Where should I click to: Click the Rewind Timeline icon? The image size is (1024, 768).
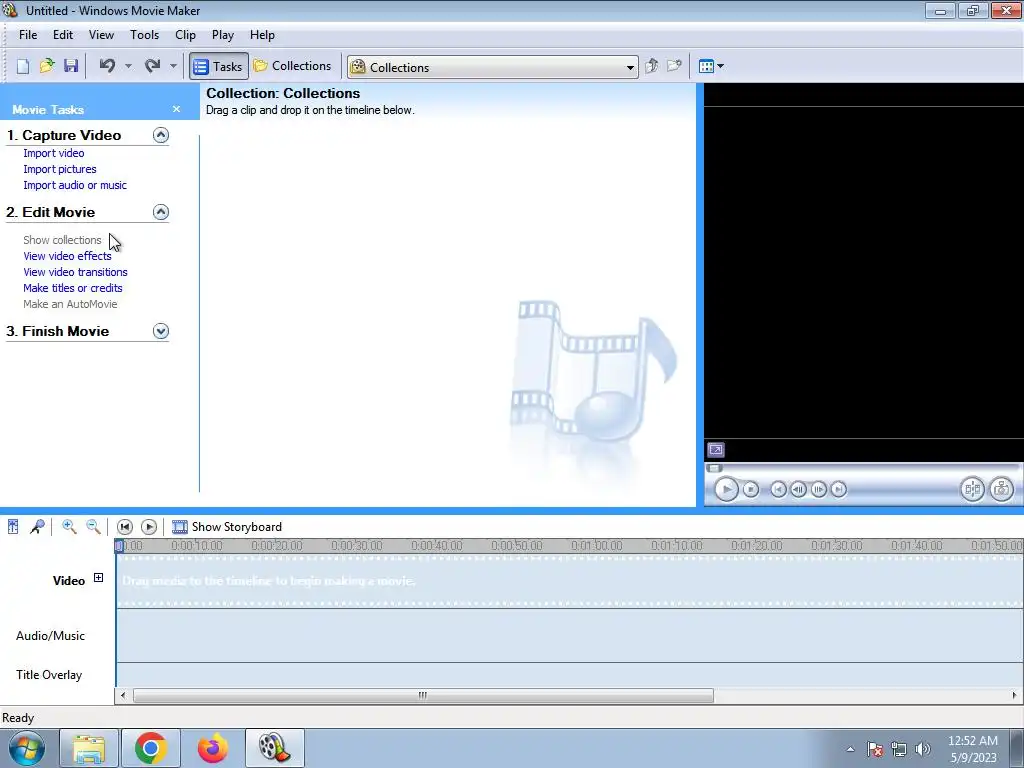124,527
